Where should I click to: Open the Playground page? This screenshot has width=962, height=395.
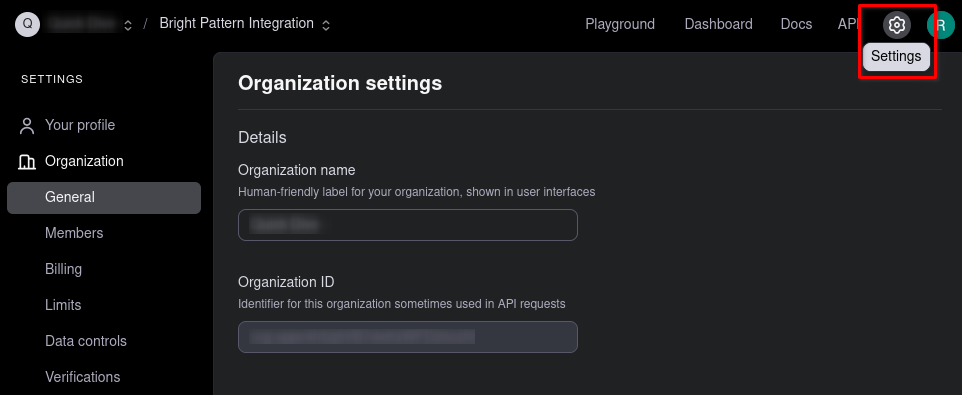pyautogui.click(x=620, y=24)
